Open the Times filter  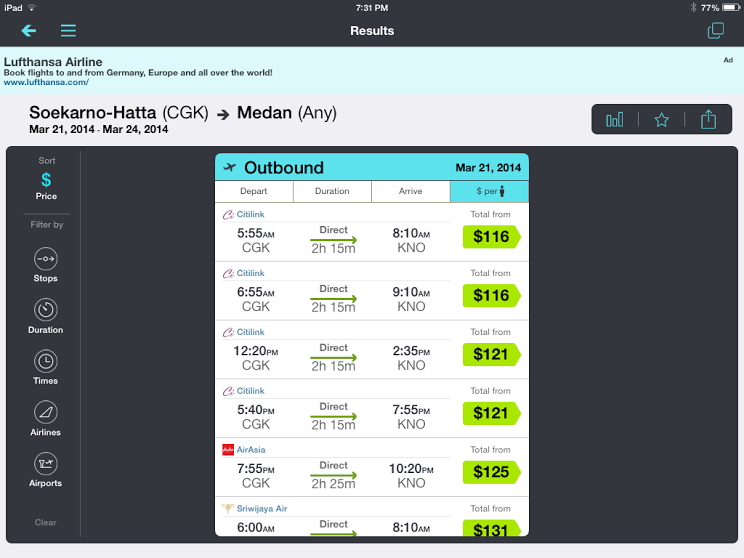click(x=46, y=366)
